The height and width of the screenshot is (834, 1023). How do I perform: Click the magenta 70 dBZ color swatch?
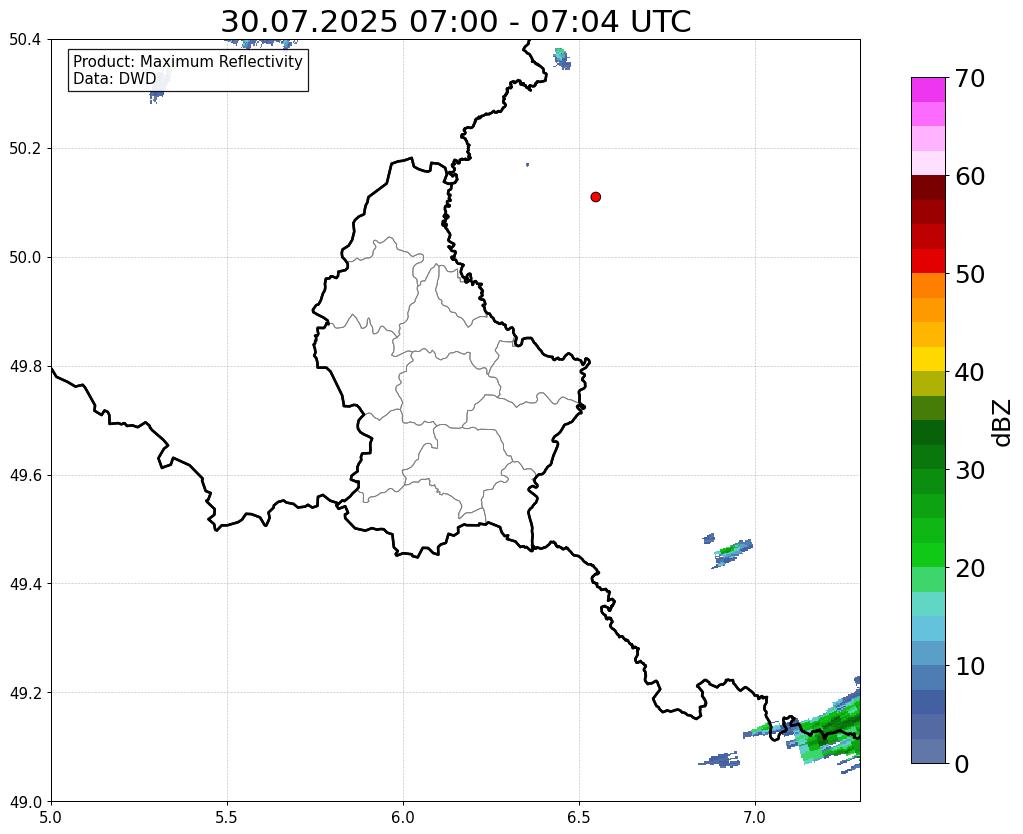pos(928,89)
